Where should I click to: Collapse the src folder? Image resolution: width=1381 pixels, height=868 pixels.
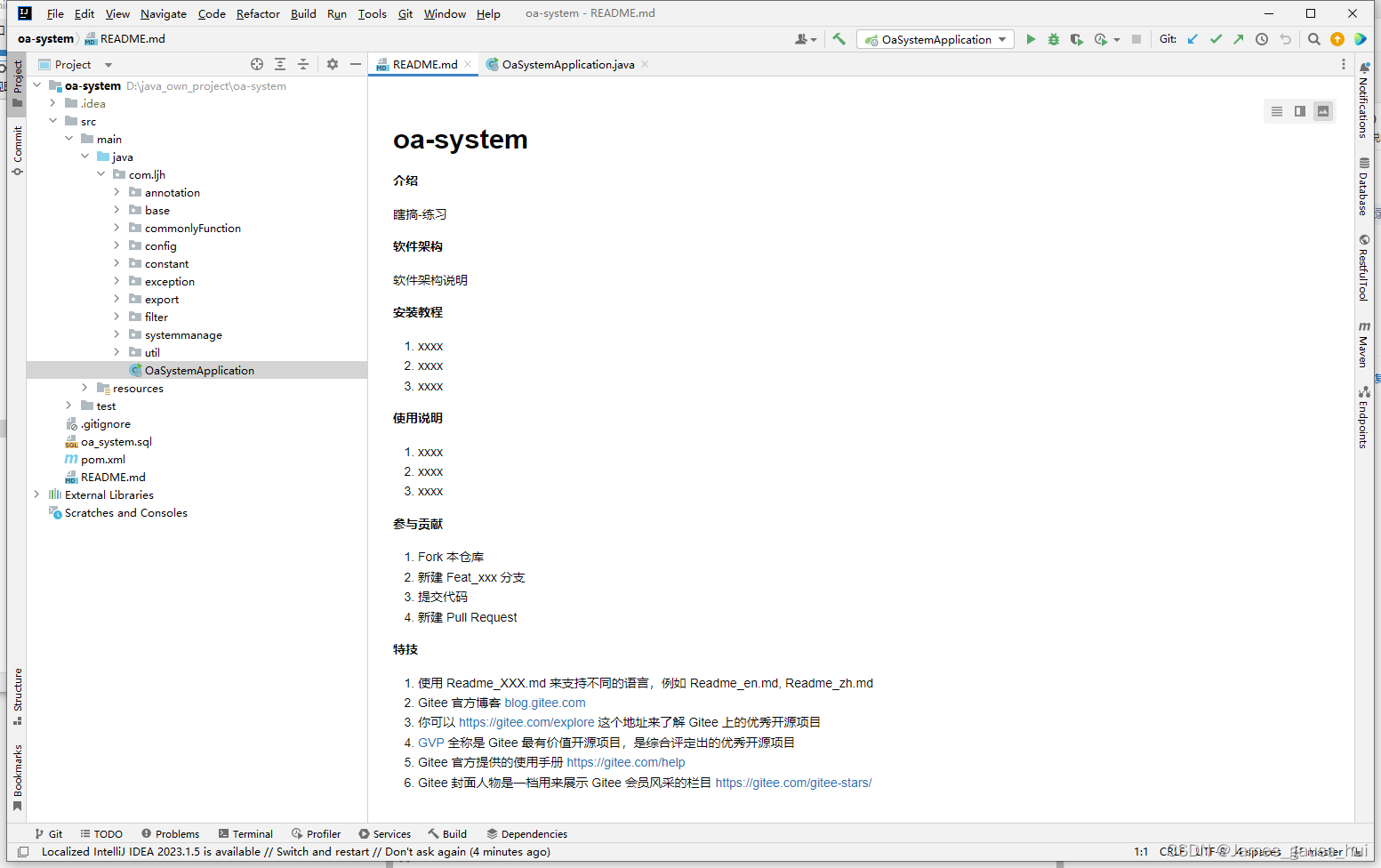(x=52, y=121)
